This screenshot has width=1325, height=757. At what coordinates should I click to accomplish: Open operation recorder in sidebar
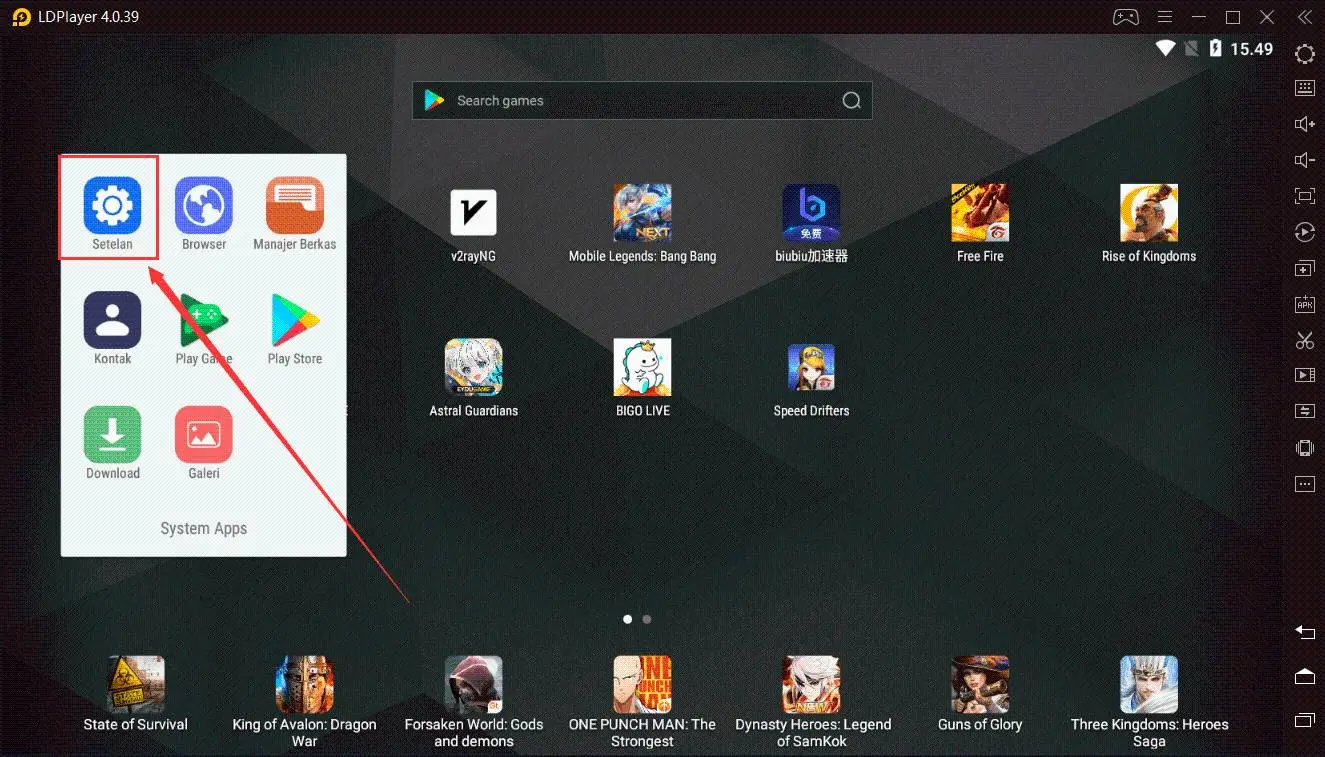(1305, 232)
